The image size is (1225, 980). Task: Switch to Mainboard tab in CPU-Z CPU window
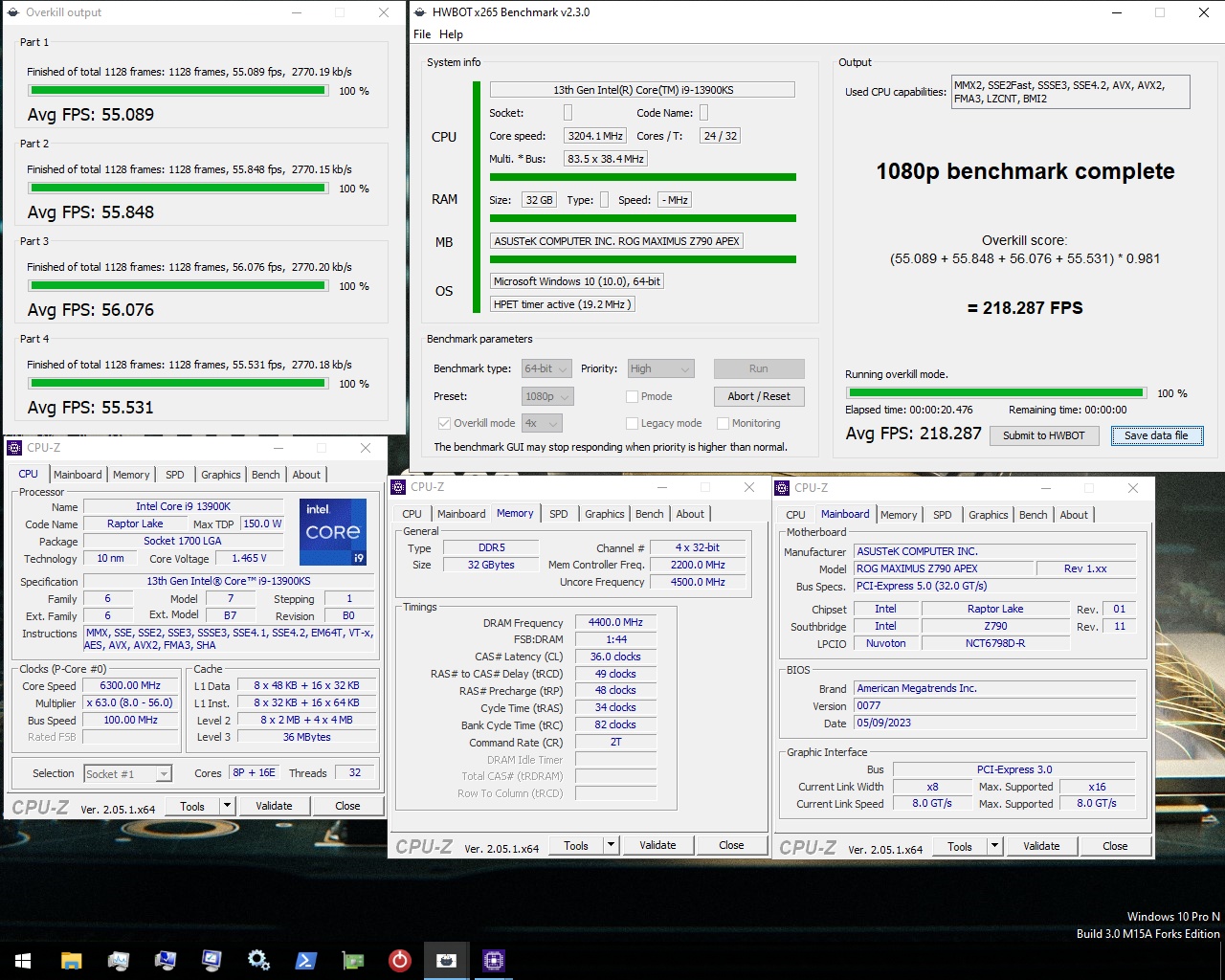[78, 475]
